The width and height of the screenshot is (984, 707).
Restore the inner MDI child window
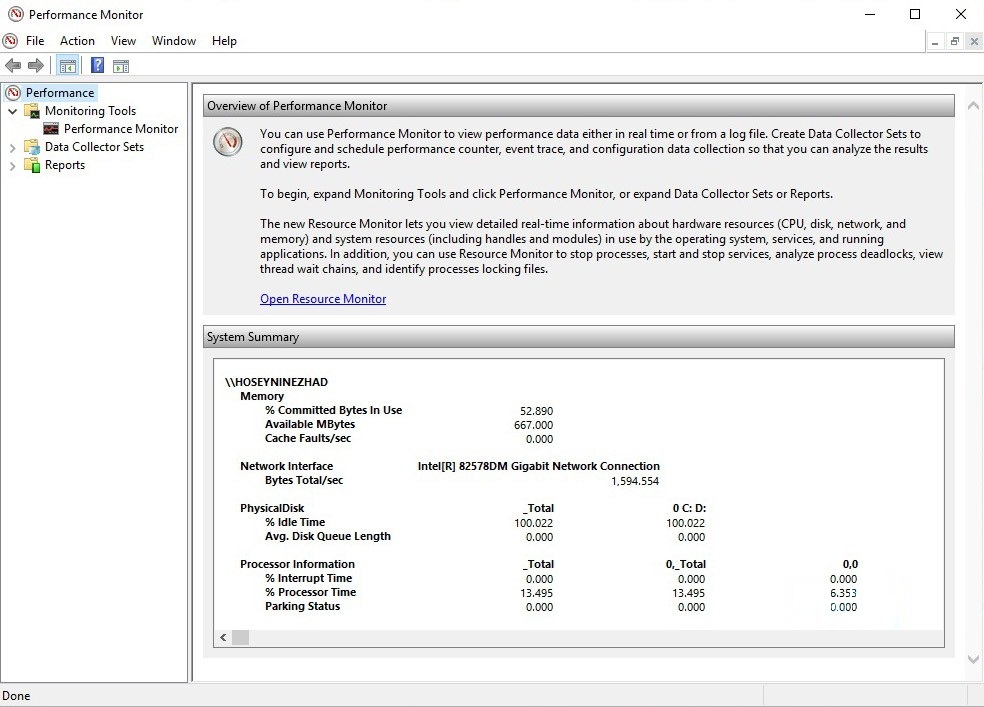point(955,41)
